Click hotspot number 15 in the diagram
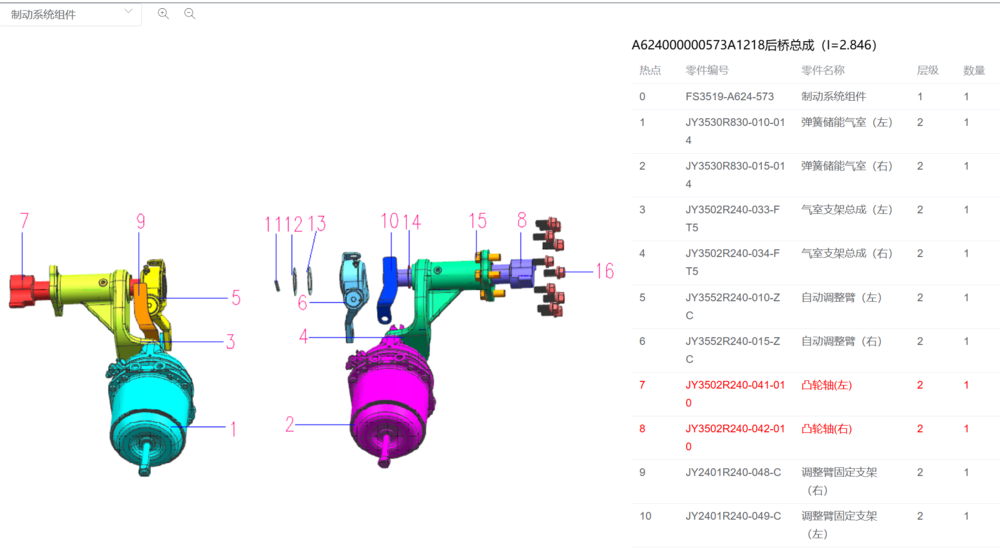The width and height of the screenshot is (1000, 550). point(478,221)
